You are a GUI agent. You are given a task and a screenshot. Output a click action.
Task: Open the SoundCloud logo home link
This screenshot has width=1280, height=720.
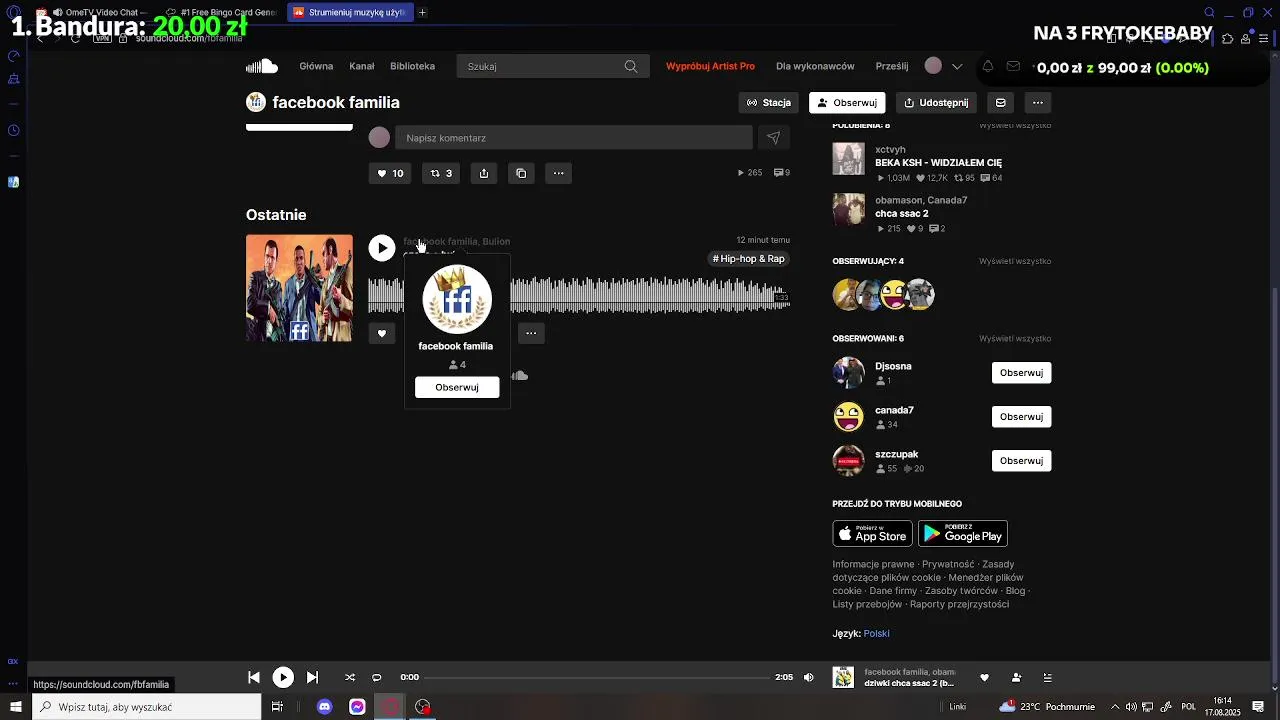point(262,66)
